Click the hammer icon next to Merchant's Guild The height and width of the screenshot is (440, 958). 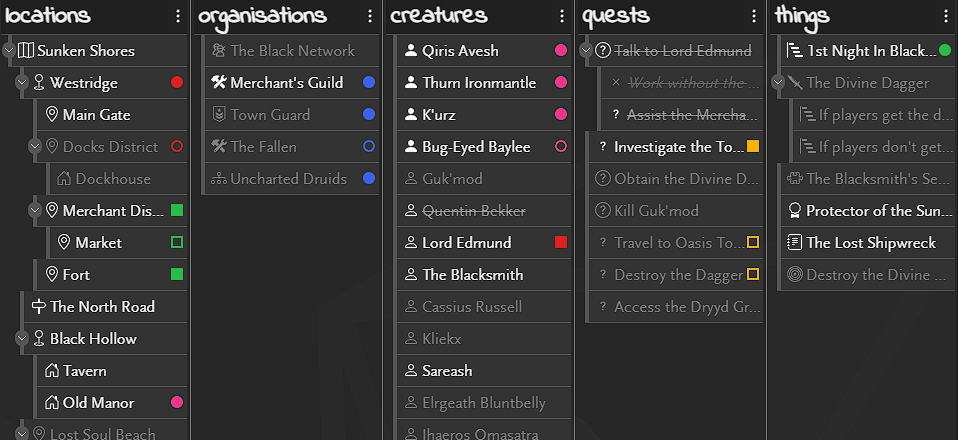tap(218, 82)
